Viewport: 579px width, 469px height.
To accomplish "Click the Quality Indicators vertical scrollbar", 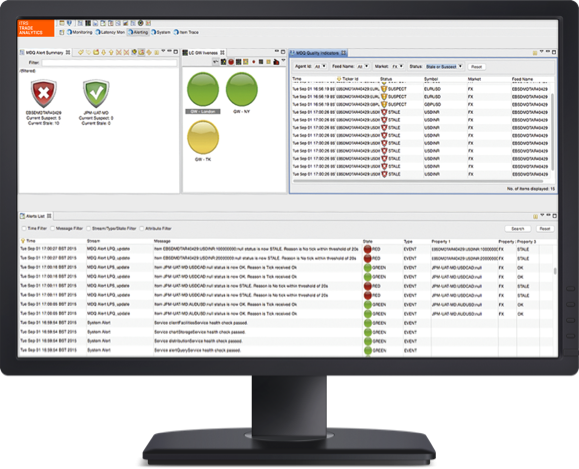I will 553,131.
